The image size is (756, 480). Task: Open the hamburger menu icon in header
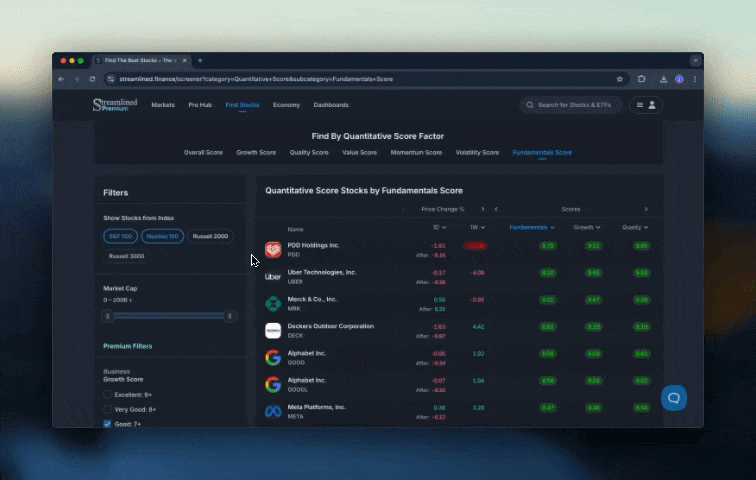click(640, 105)
